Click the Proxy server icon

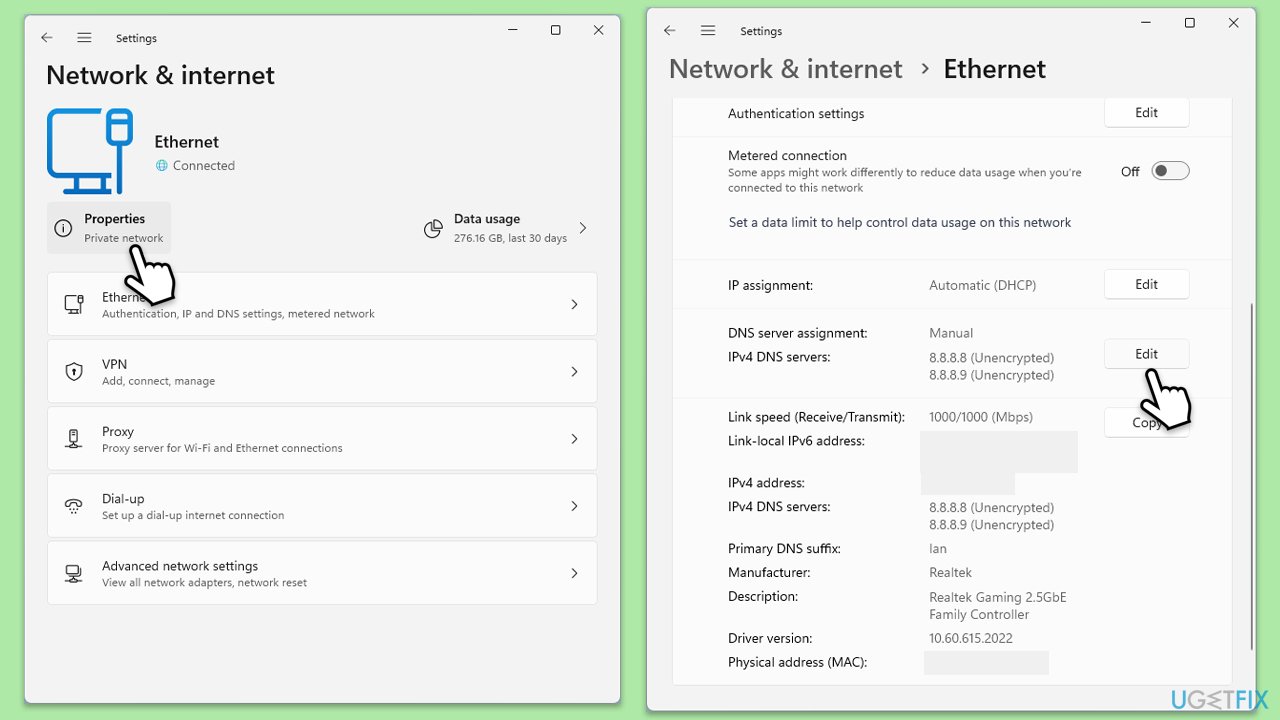coord(73,438)
